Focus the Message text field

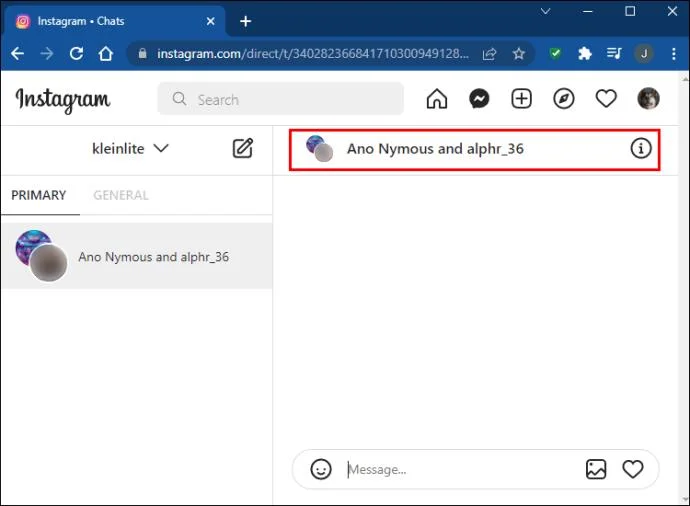click(462, 469)
